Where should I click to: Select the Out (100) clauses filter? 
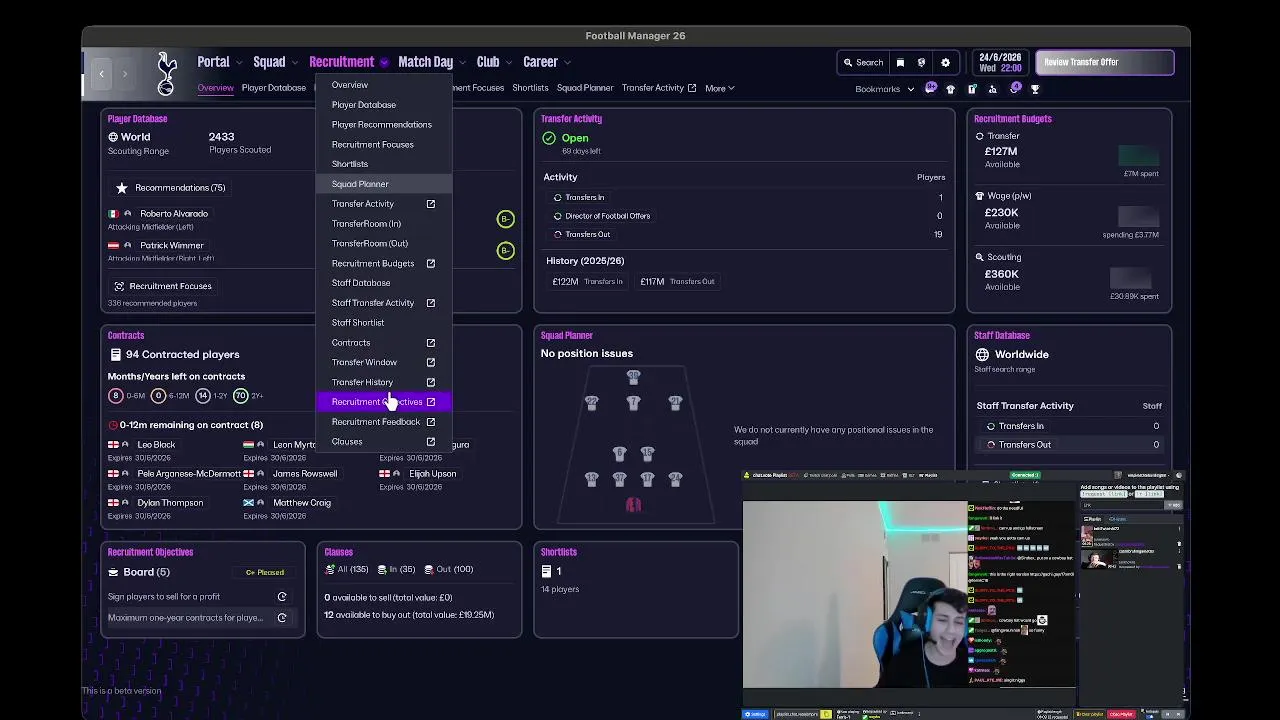[x=449, y=569]
